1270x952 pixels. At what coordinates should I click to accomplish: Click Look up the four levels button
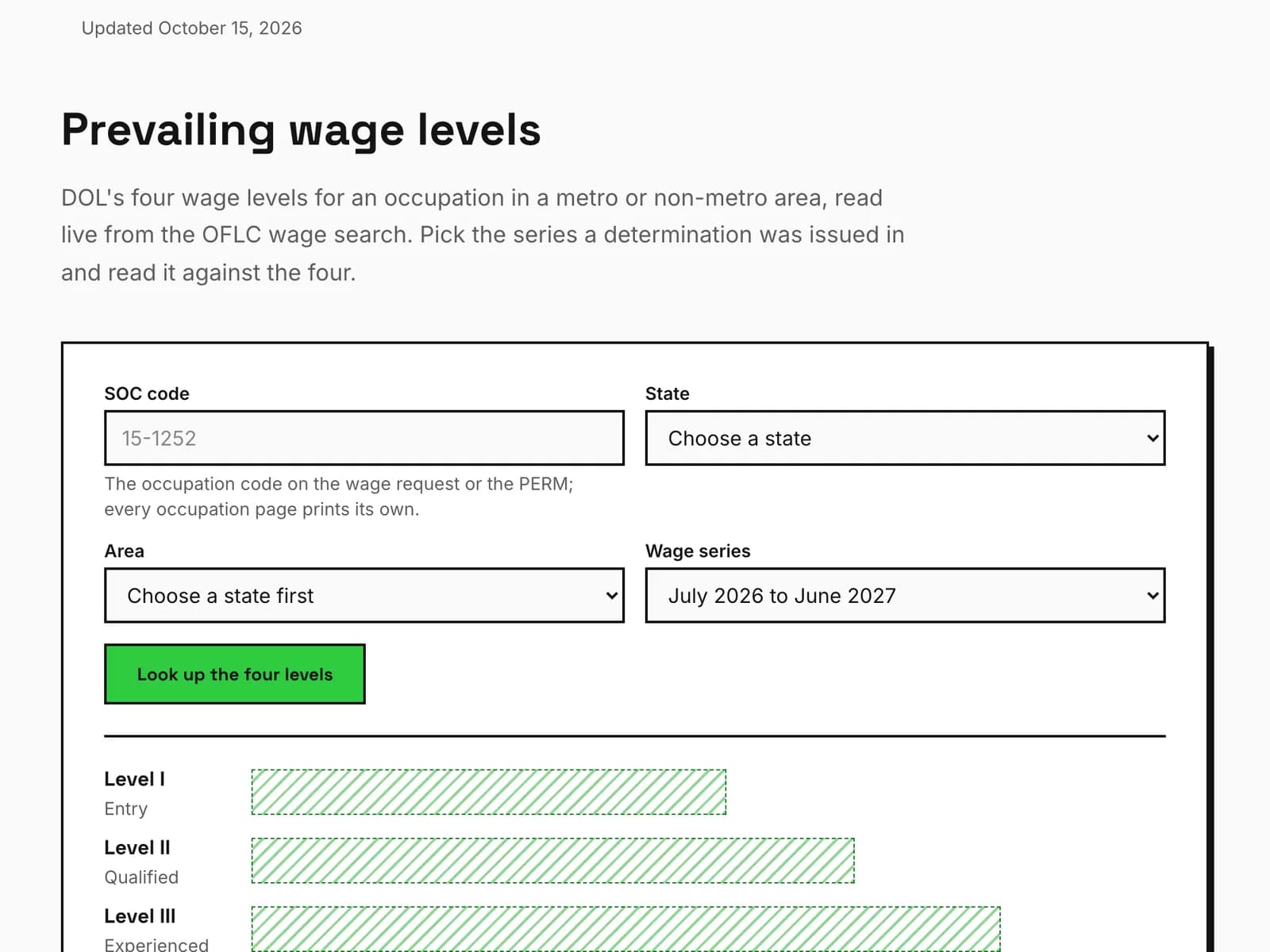coord(235,674)
